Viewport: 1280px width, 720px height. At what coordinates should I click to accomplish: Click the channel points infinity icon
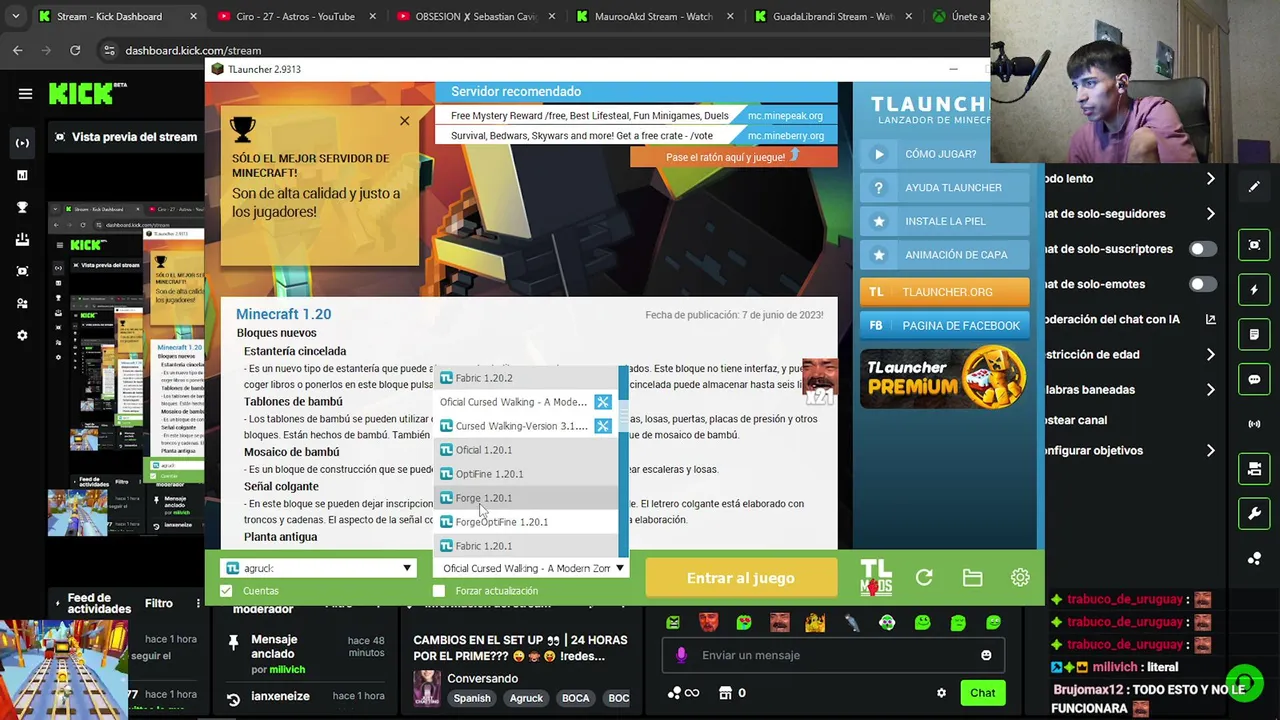684,693
